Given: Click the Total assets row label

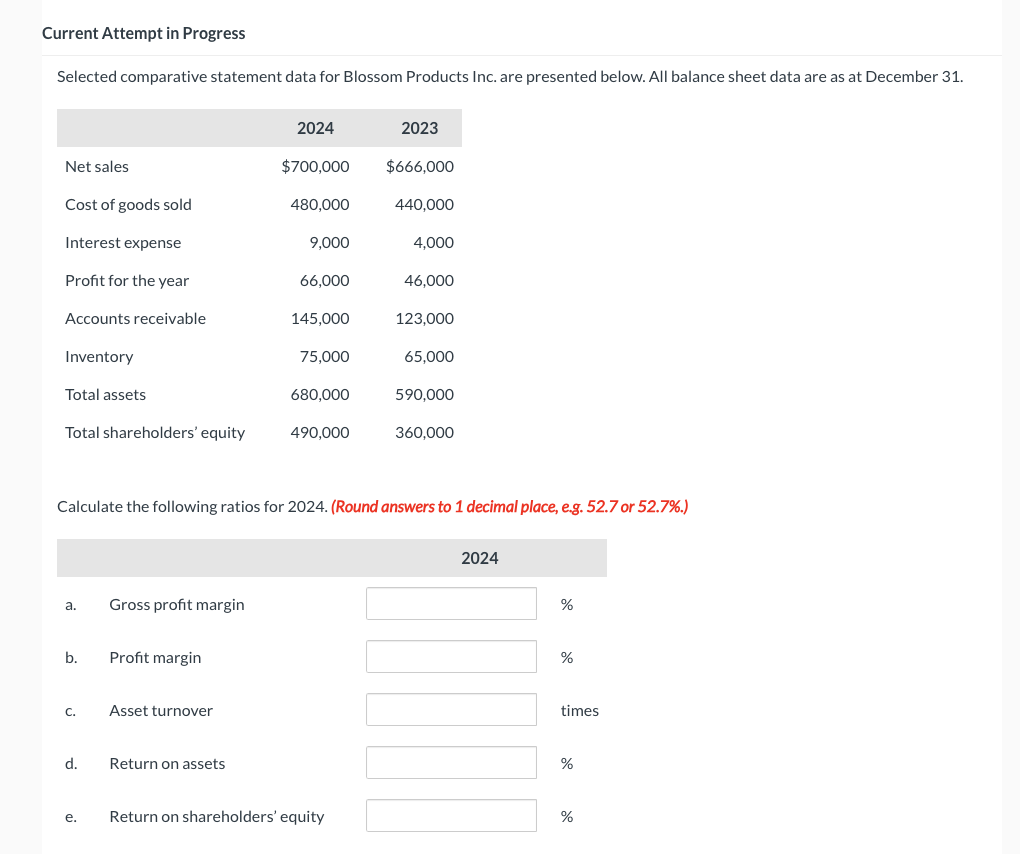Looking at the screenshot, I should click(105, 394).
